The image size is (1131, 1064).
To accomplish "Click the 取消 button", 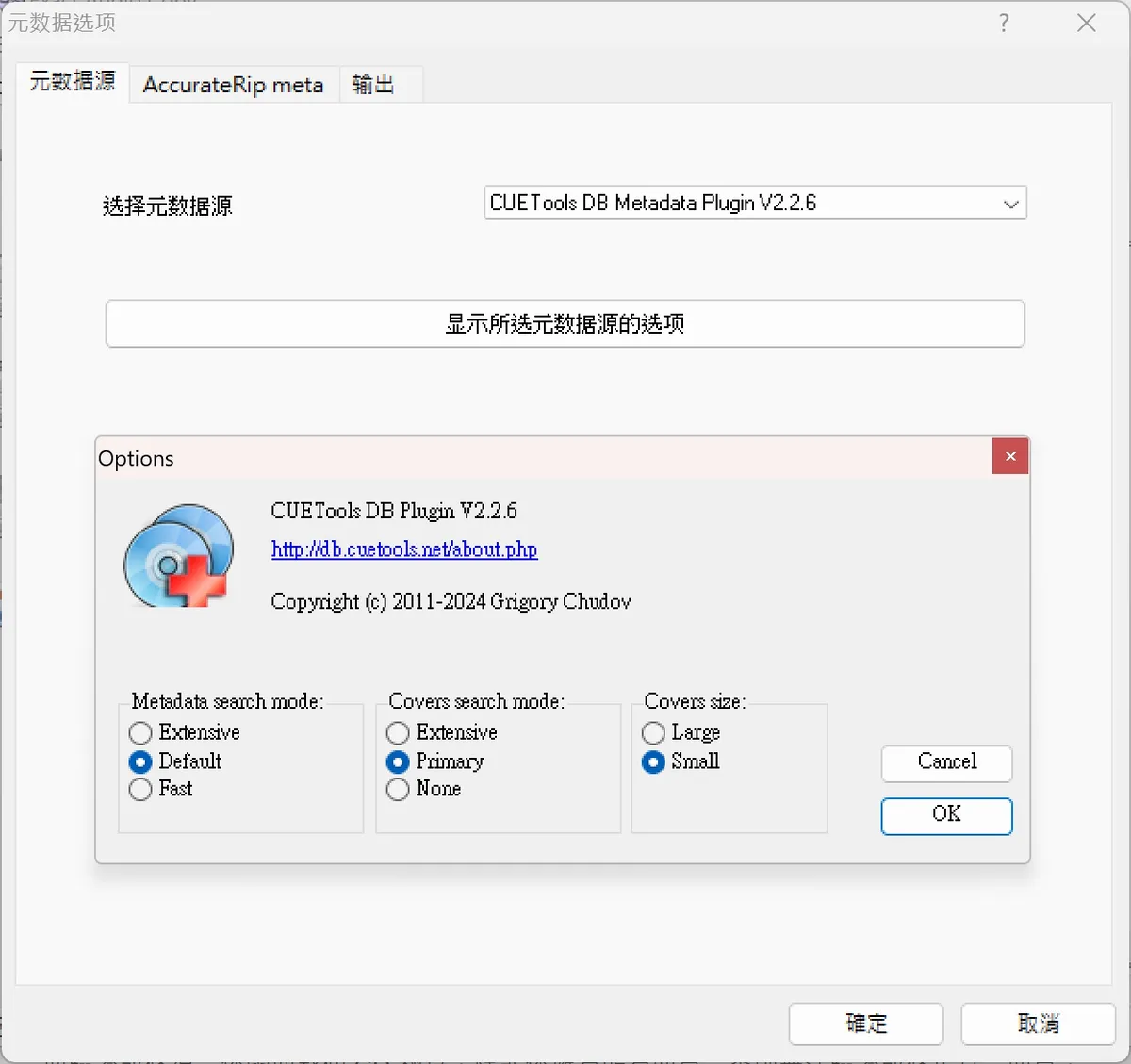I will click(1039, 1023).
